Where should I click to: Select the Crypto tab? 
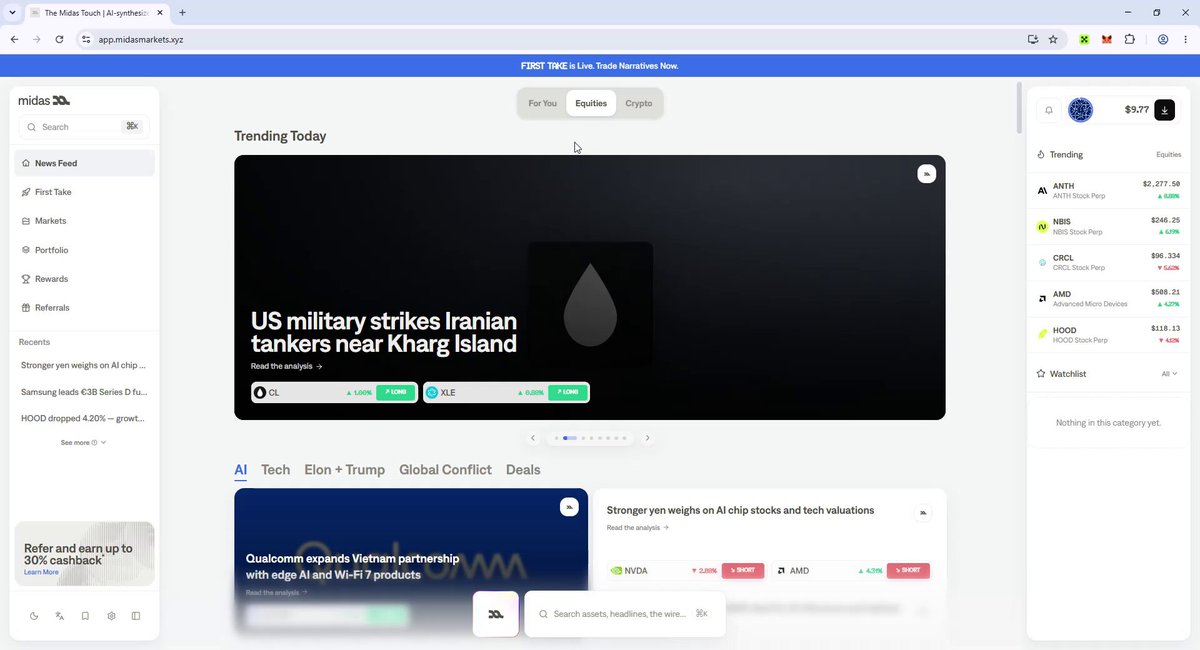pos(639,103)
